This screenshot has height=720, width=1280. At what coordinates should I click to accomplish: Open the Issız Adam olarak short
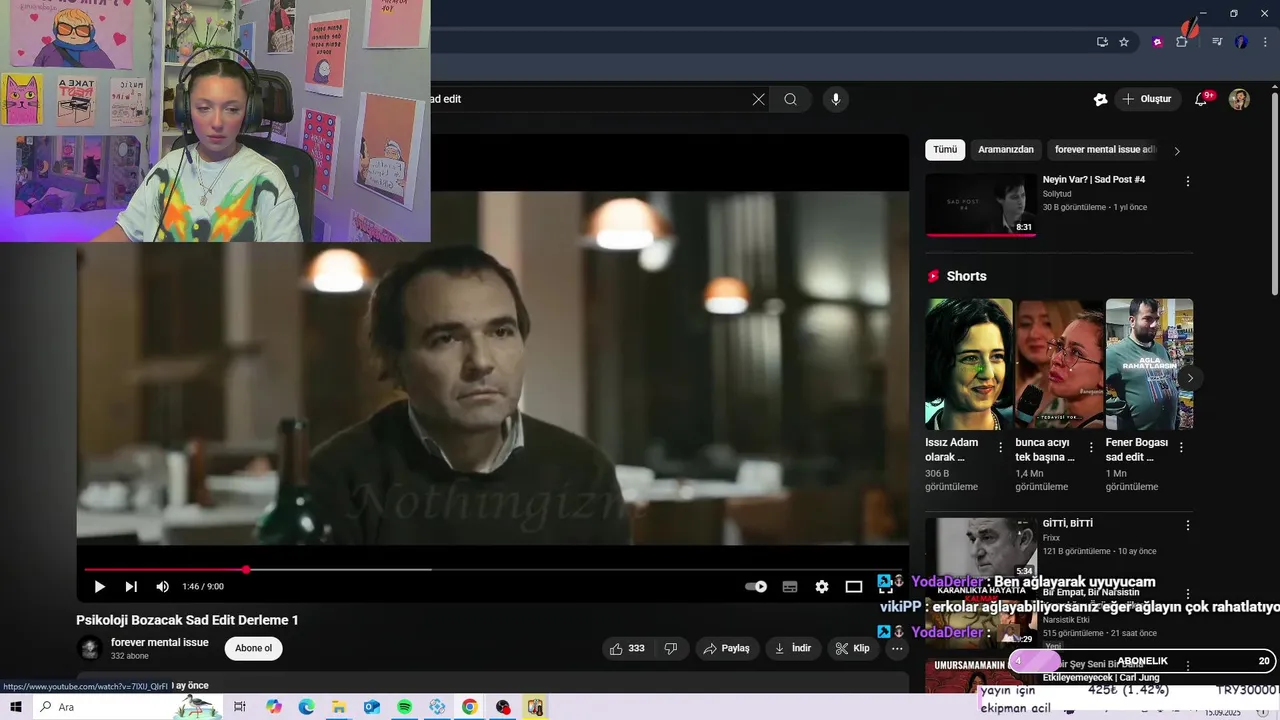(968, 364)
